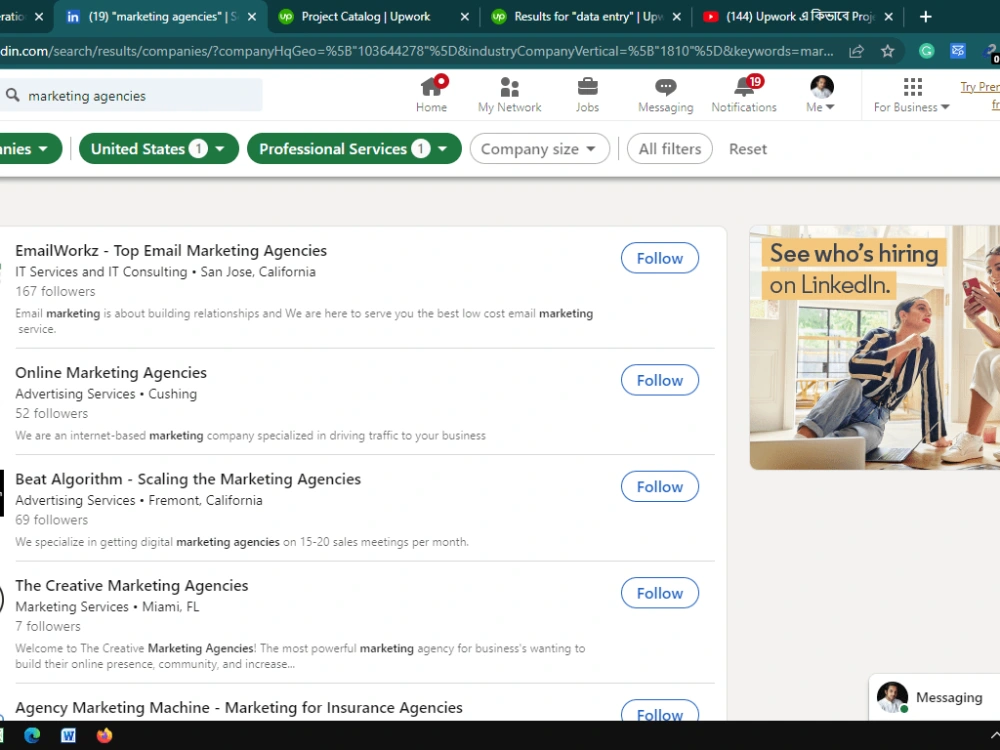
Task: Close the YouTube Upwork tab
Action: [889, 17]
